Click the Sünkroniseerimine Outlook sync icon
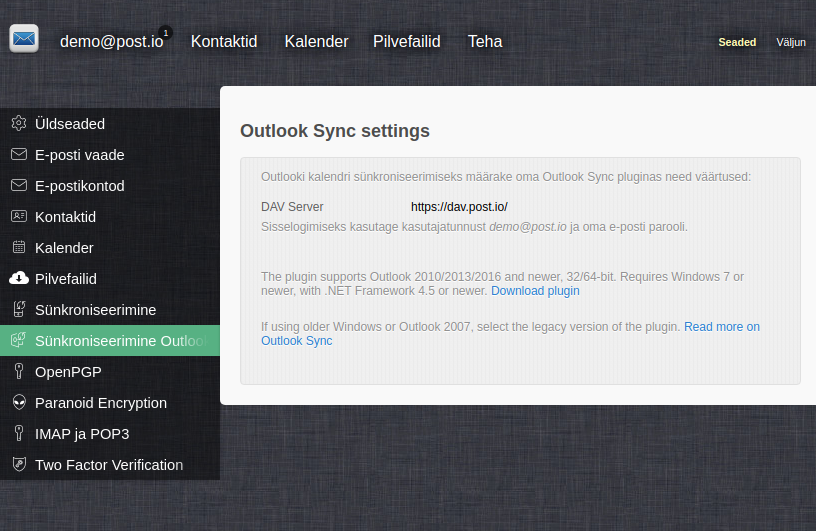 tap(19, 340)
